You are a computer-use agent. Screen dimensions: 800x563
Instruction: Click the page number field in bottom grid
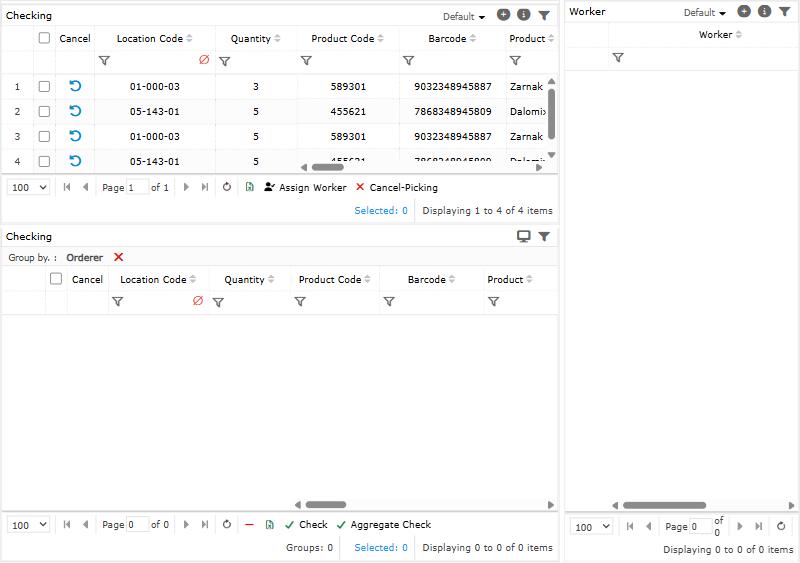137,524
